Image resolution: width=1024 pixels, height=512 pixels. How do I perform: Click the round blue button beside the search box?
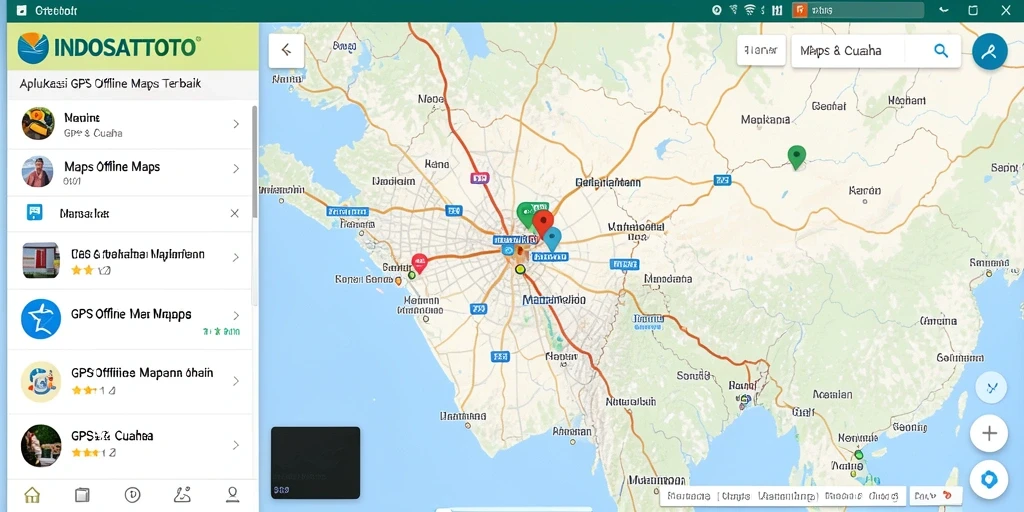[x=989, y=52]
